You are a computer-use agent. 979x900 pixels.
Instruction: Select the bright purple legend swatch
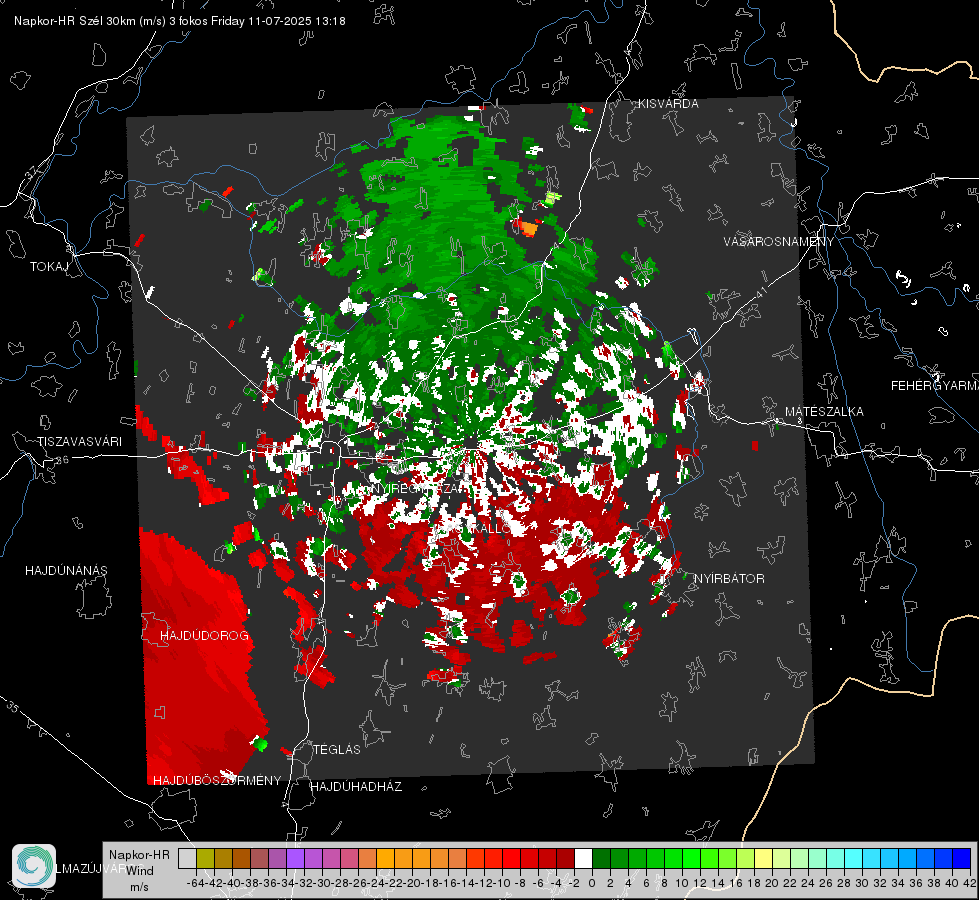295,859
